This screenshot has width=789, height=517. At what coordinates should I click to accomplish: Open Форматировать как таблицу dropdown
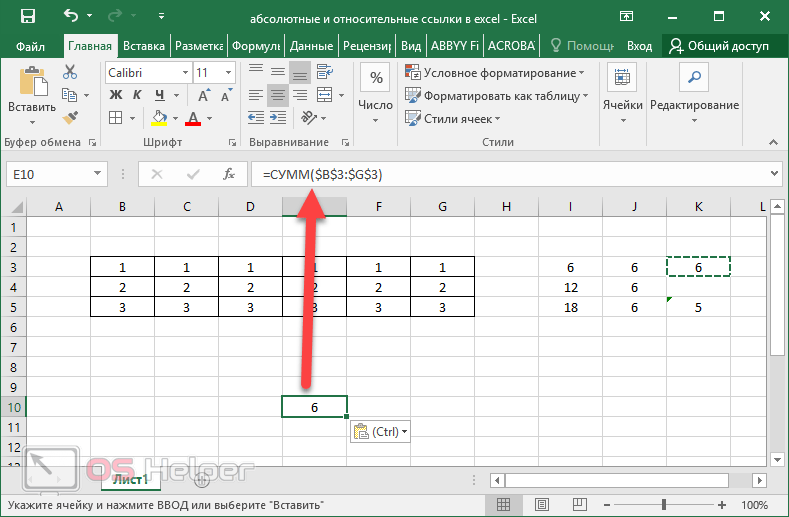tap(497, 95)
